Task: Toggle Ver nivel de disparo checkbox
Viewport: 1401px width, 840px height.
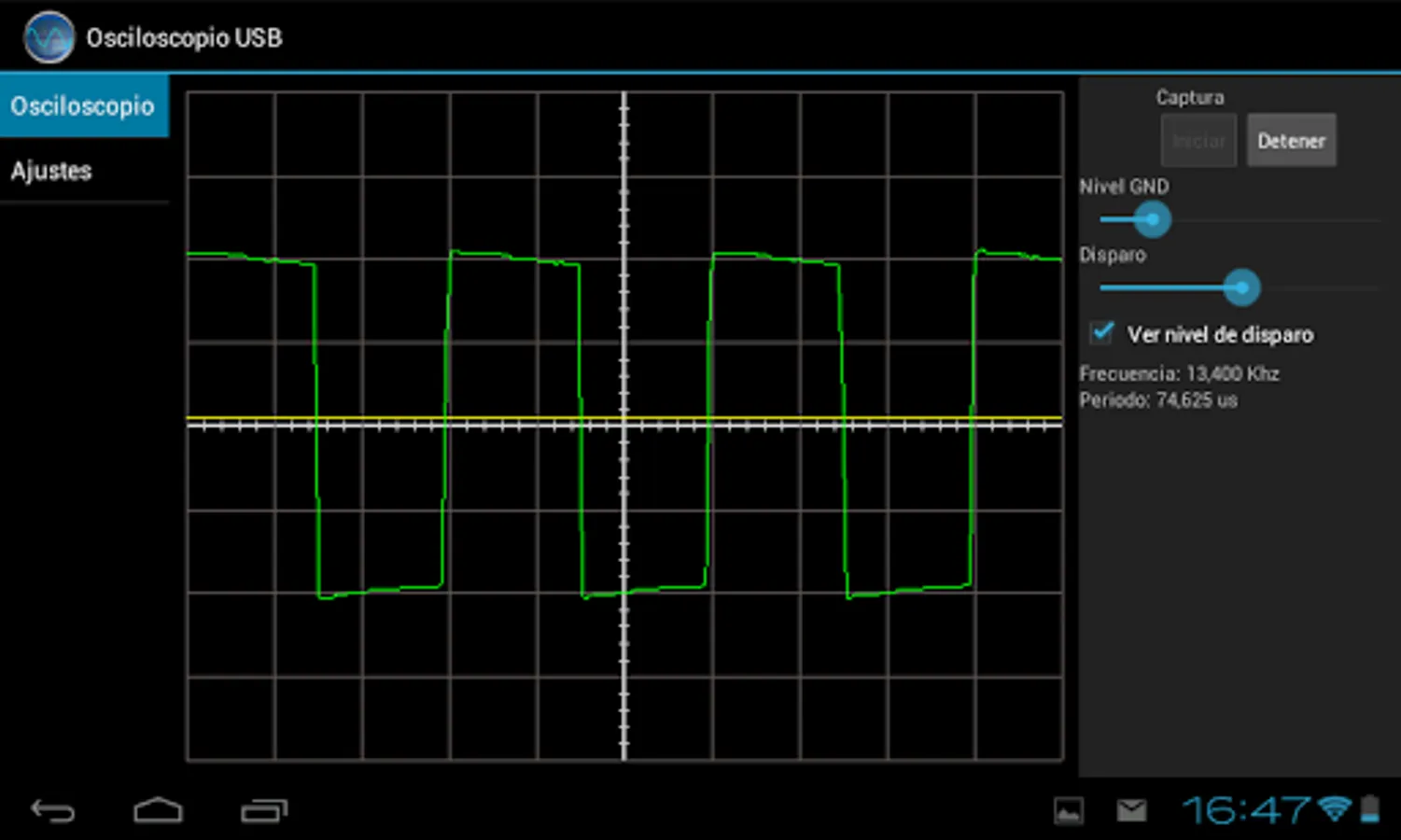Action: 1102,333
